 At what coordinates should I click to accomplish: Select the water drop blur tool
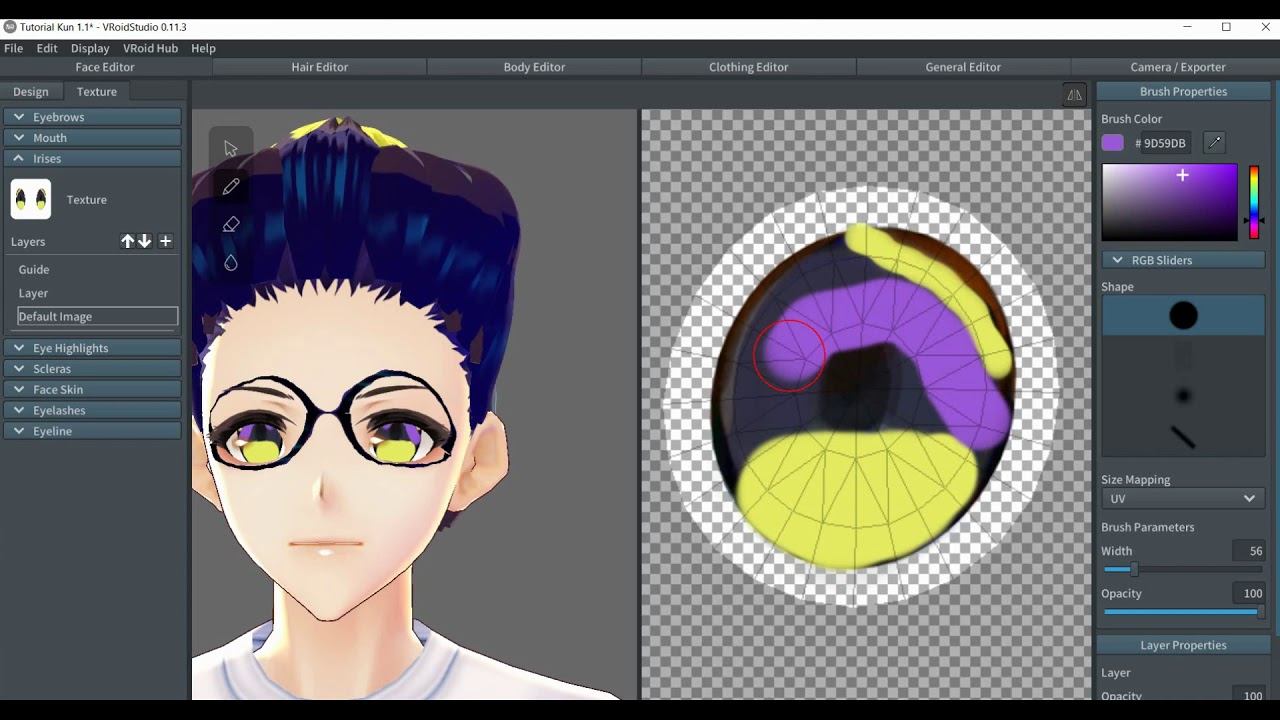(231, 262)
